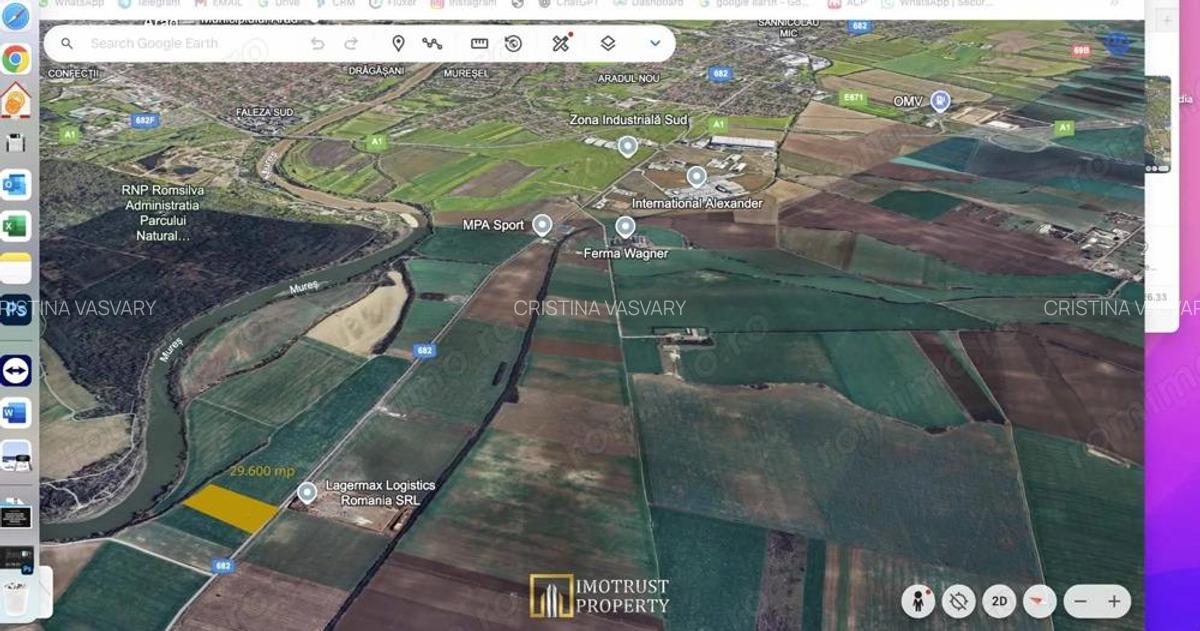Zoom out with the minus button
Image resolution: width=1200 pixels, height=631 pixels.
1079,601
